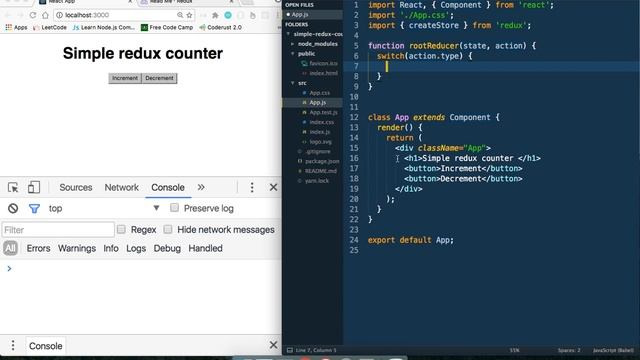This screenshot has width=640, height=360.
Task: Toggle DevTools device toolbar
Action: pos(33,187)
